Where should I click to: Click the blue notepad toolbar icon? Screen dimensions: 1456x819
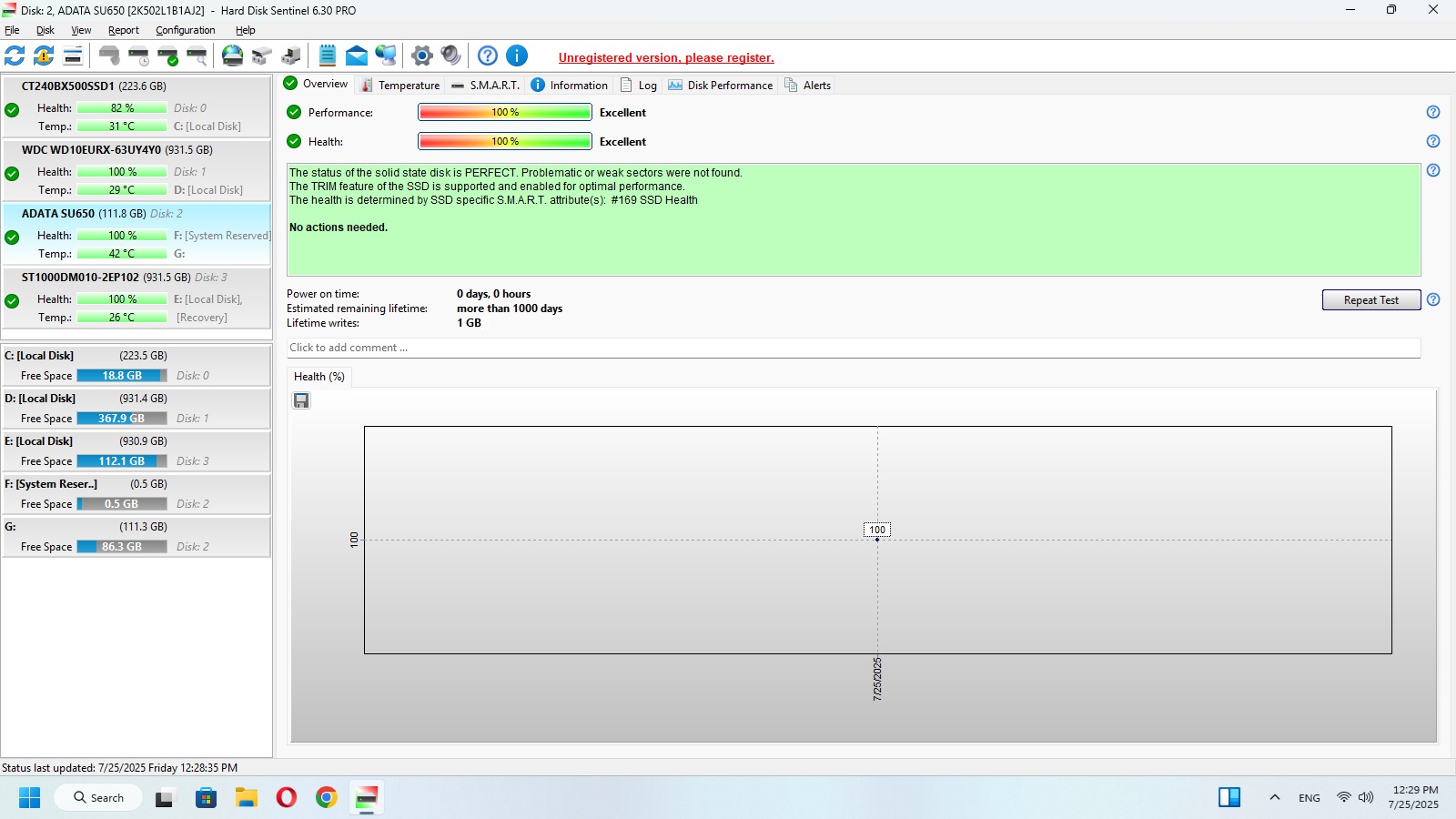(328, 56)
